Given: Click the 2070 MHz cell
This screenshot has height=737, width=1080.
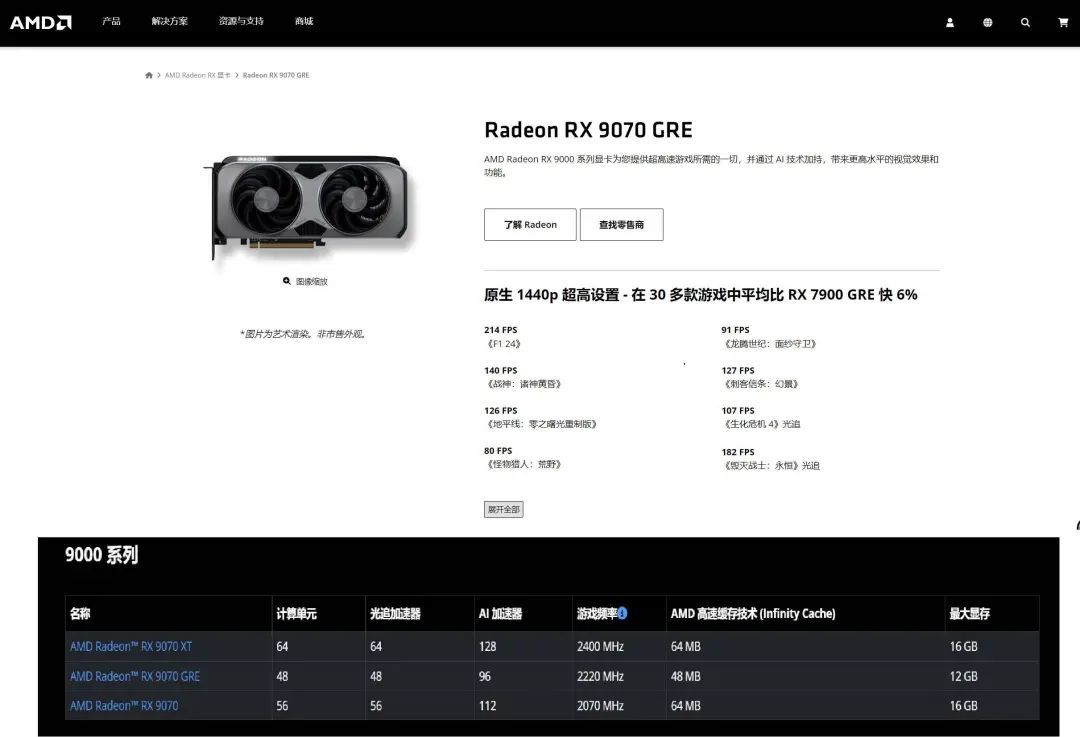Looking at the screenshot, I should click(x=600, y=706).
